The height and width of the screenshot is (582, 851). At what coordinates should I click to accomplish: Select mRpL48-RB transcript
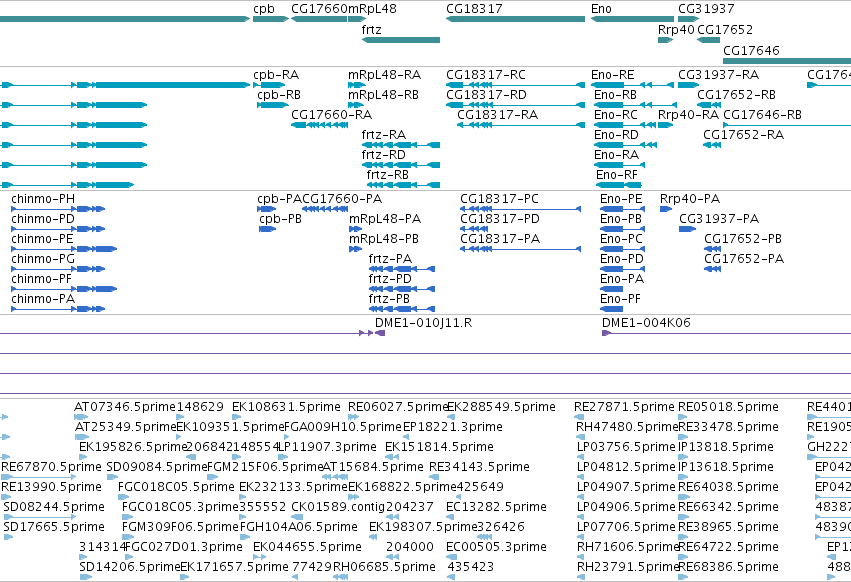[355, 105]
